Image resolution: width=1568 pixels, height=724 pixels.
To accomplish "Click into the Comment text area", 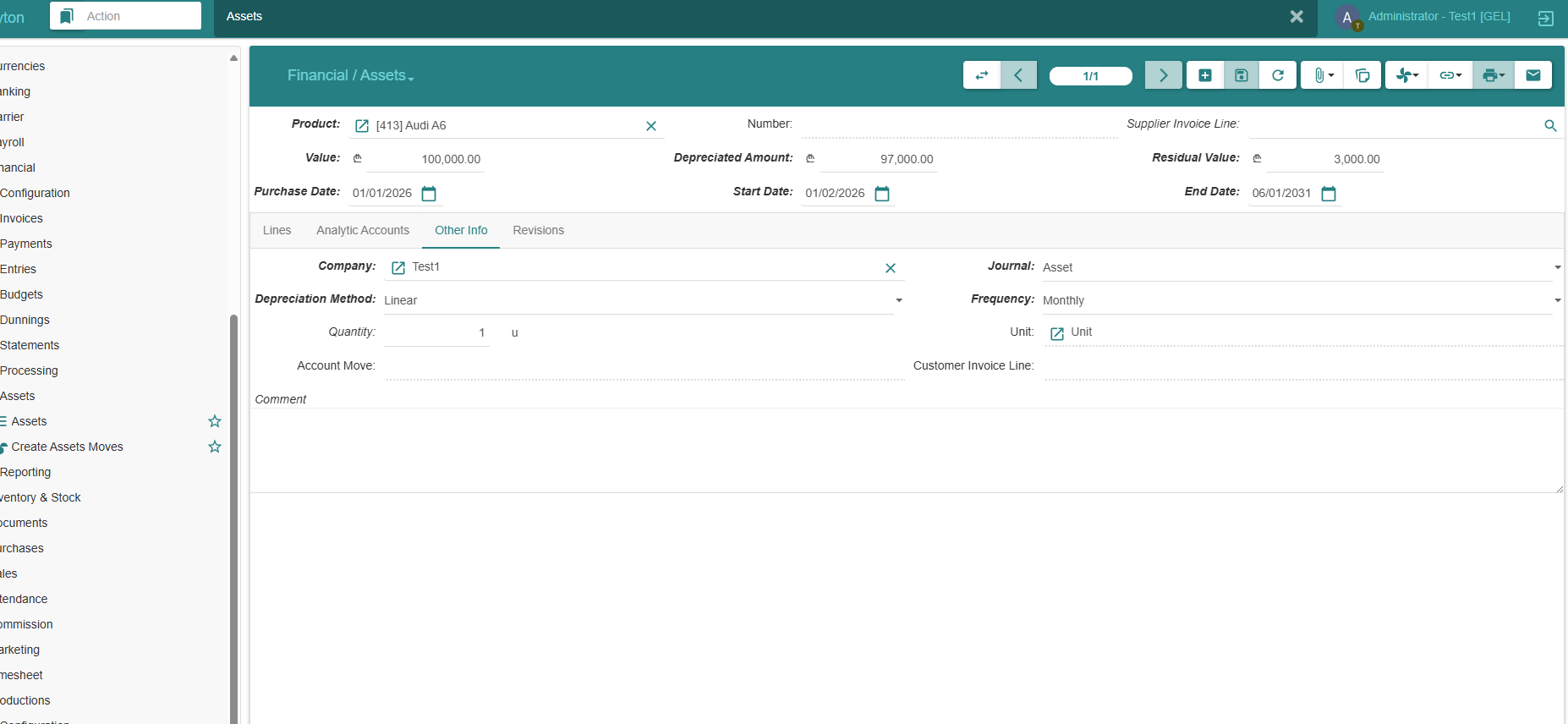I will (905, 450).
